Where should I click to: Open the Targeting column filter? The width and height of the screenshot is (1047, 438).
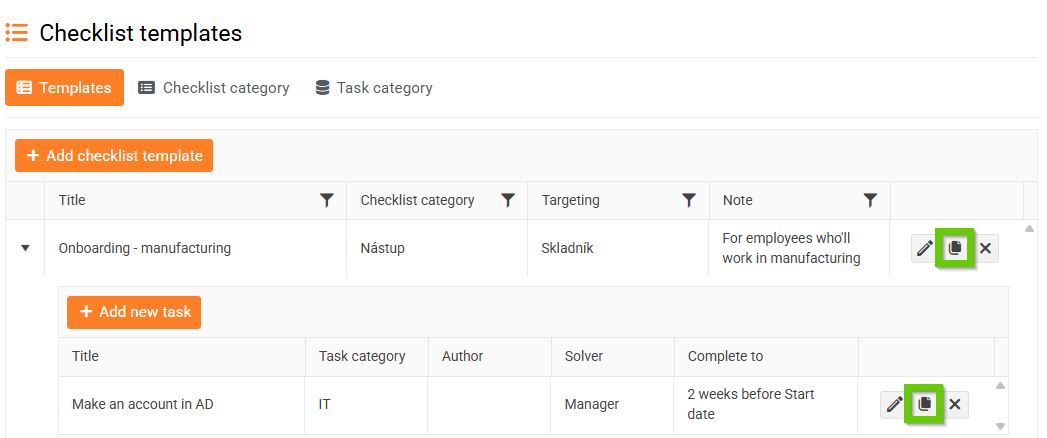pyautogui.click(x=689, y=201)
